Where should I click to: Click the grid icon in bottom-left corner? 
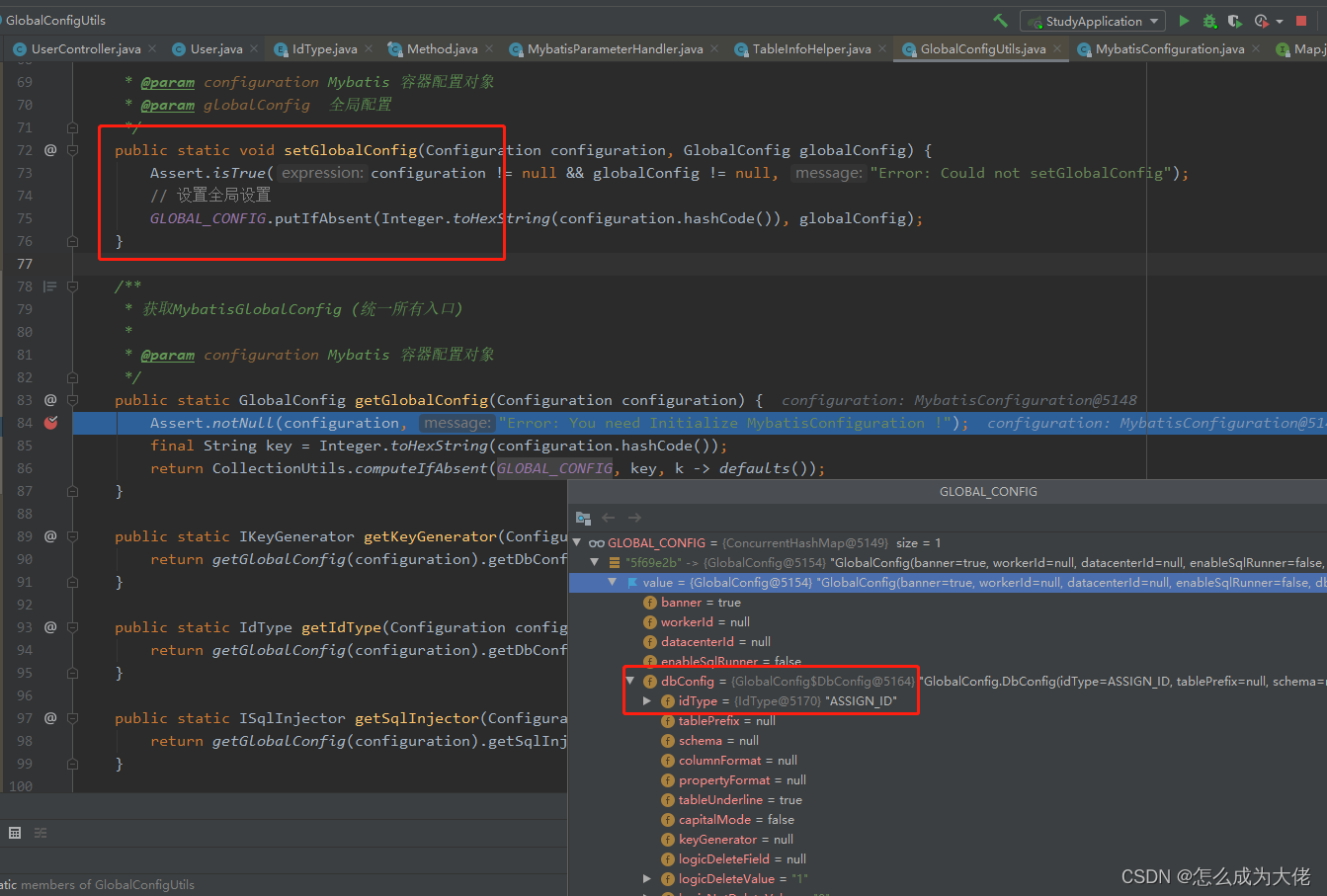[x=15, y=833]
